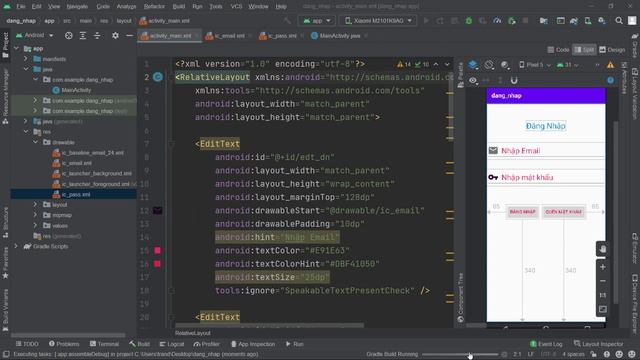Switch editor to Design view mode
Screen dimensions: 640x360
tap(612, 50)
